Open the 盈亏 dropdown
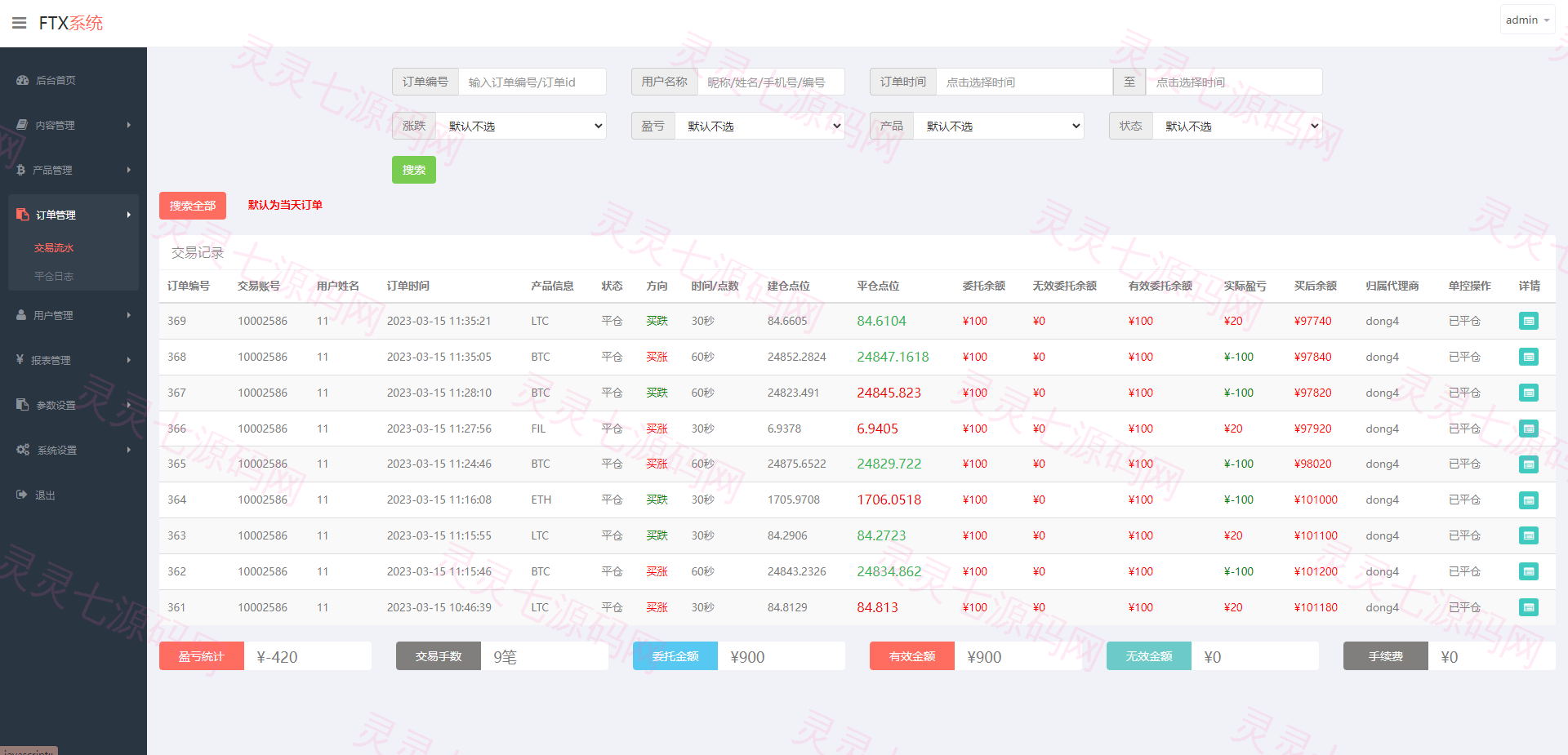Image resolution: width=1568 pixels, height=755 pixels. [759, 126]
